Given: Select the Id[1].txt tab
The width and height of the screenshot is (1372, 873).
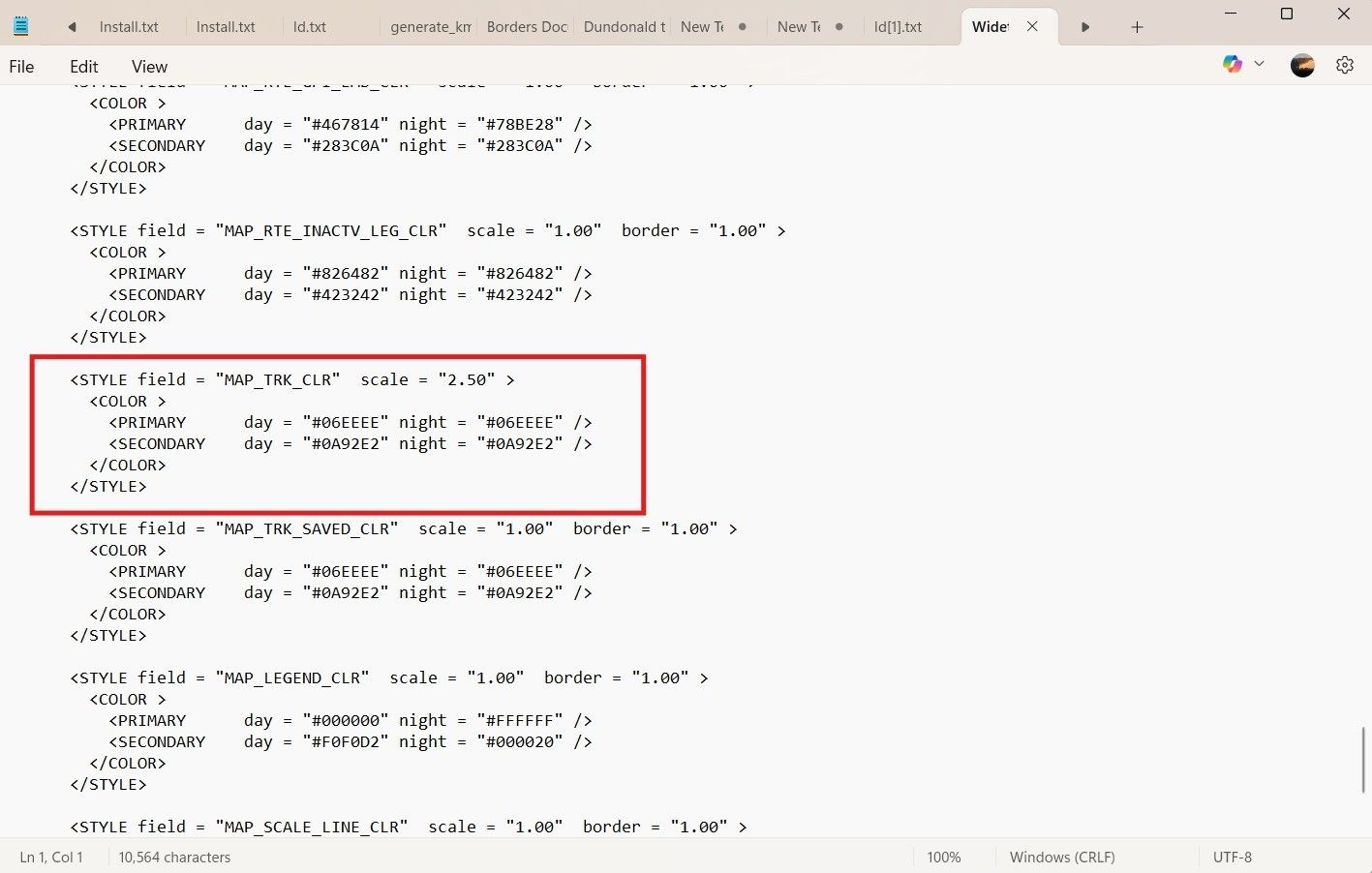Looking at the screenshot, I should [x=898, y=27].
